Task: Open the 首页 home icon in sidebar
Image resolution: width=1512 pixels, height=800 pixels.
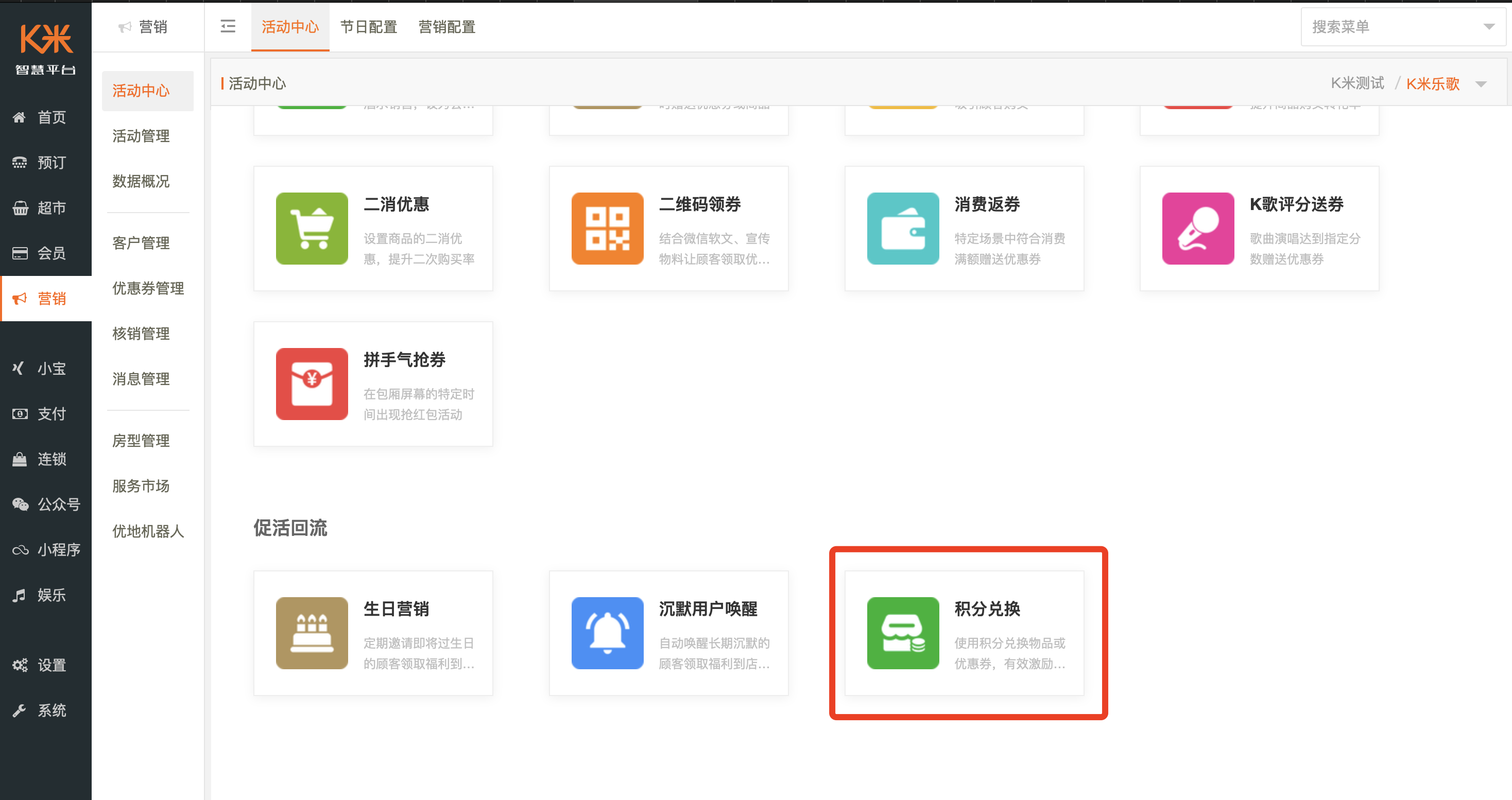Action: (20, 117)
